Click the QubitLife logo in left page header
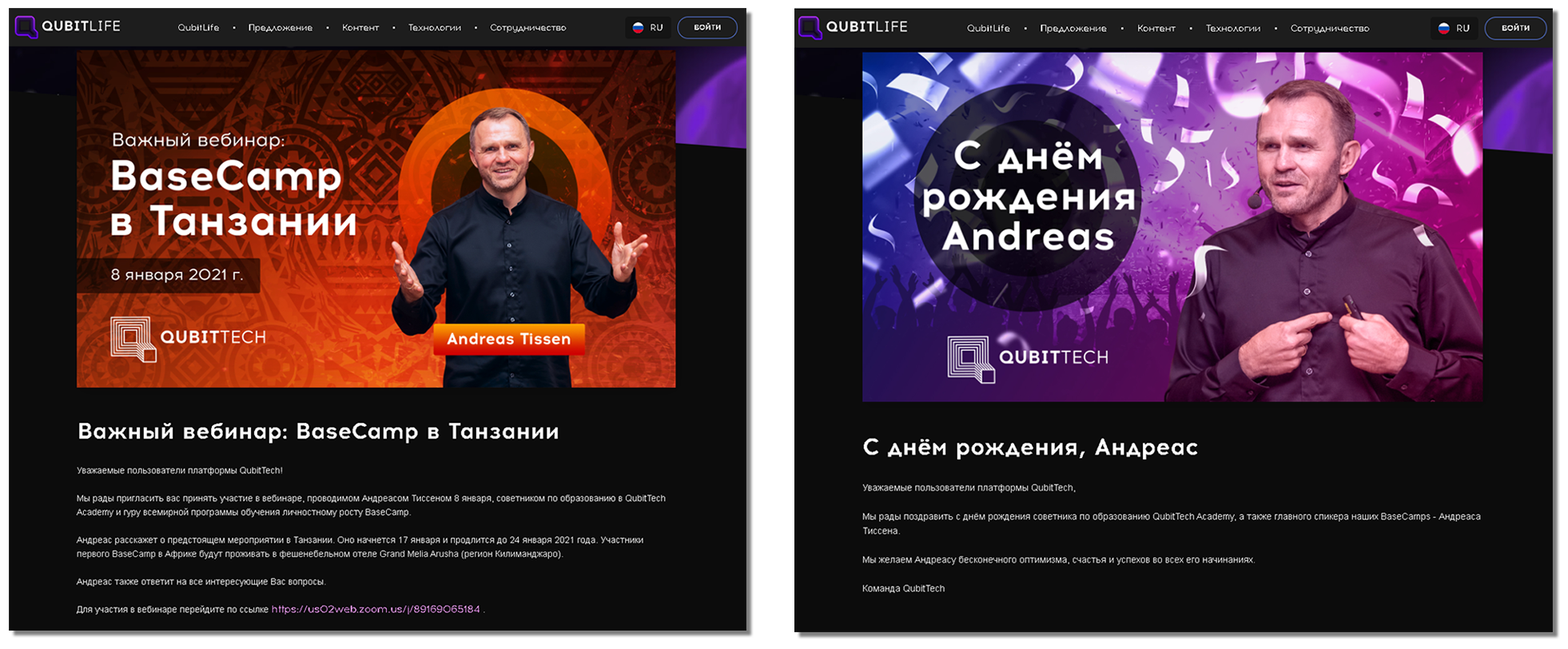 click(68, 26)
